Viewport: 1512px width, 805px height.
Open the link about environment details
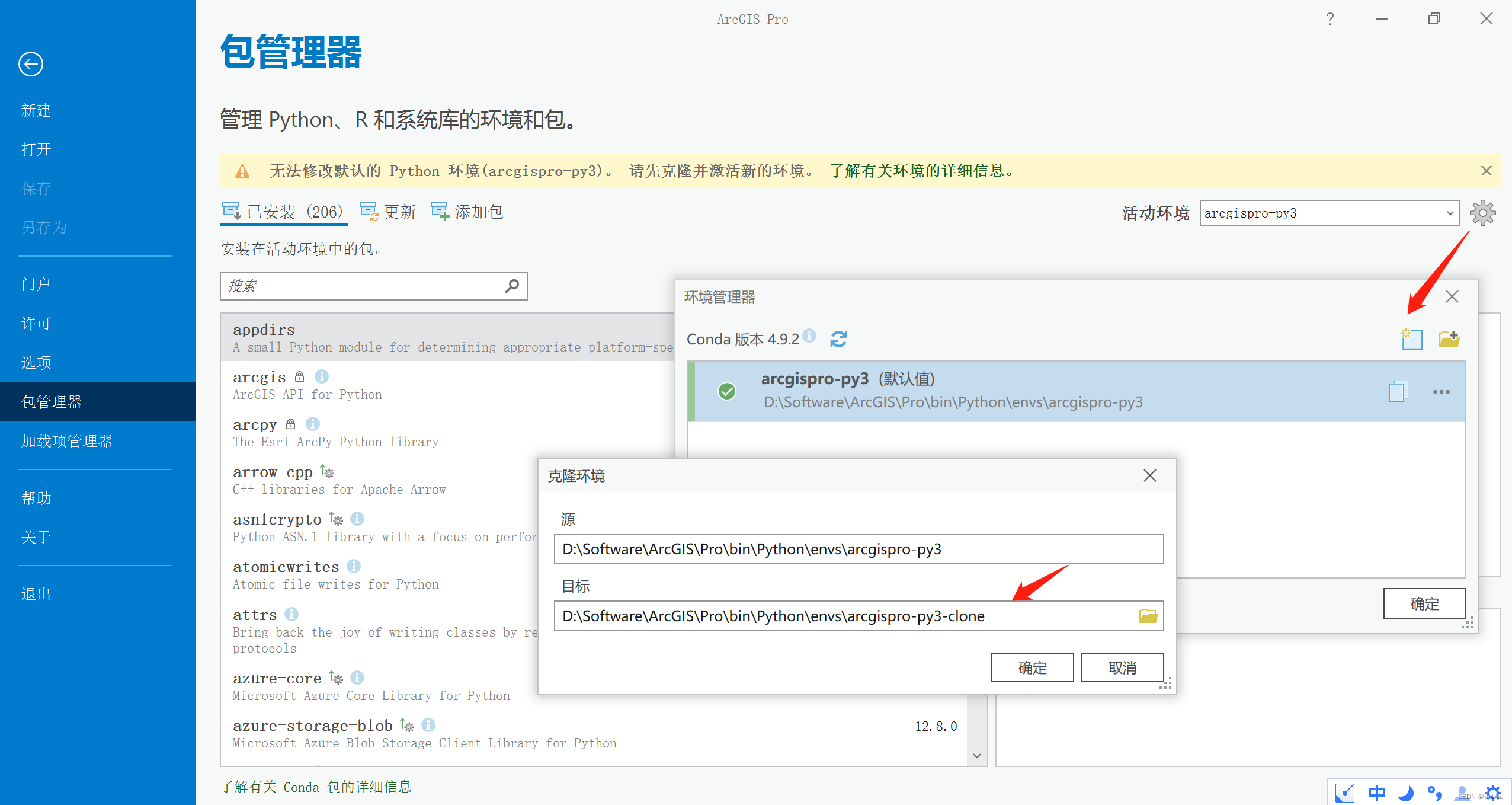[x=922, y=171]
